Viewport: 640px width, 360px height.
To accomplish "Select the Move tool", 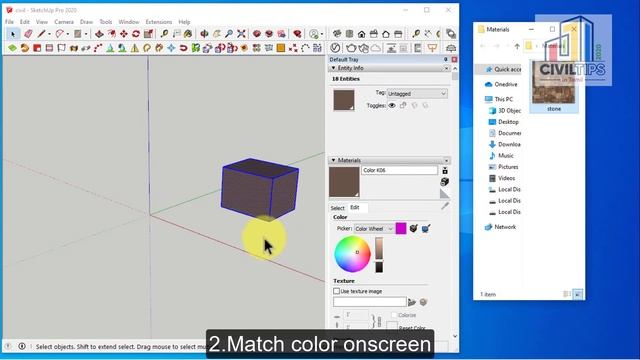I will click(x=124, y=34).
